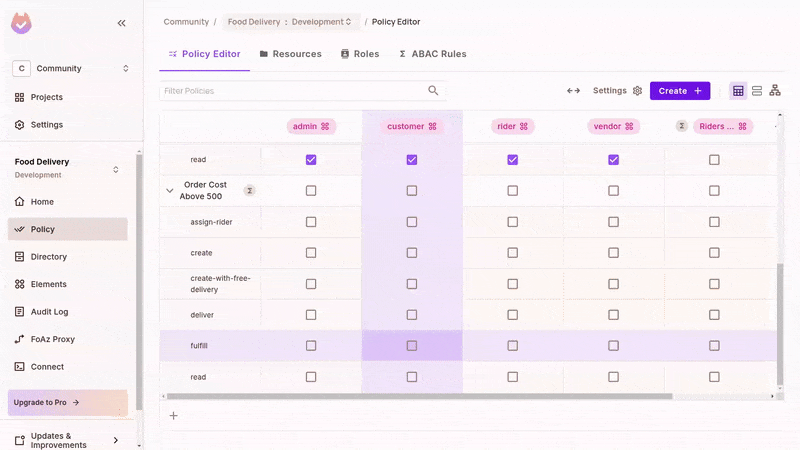Image resolution: width=800 pixels, height=450 pixels.
Task: Toggle column width arrows icon
Action: tap(573, 91)
